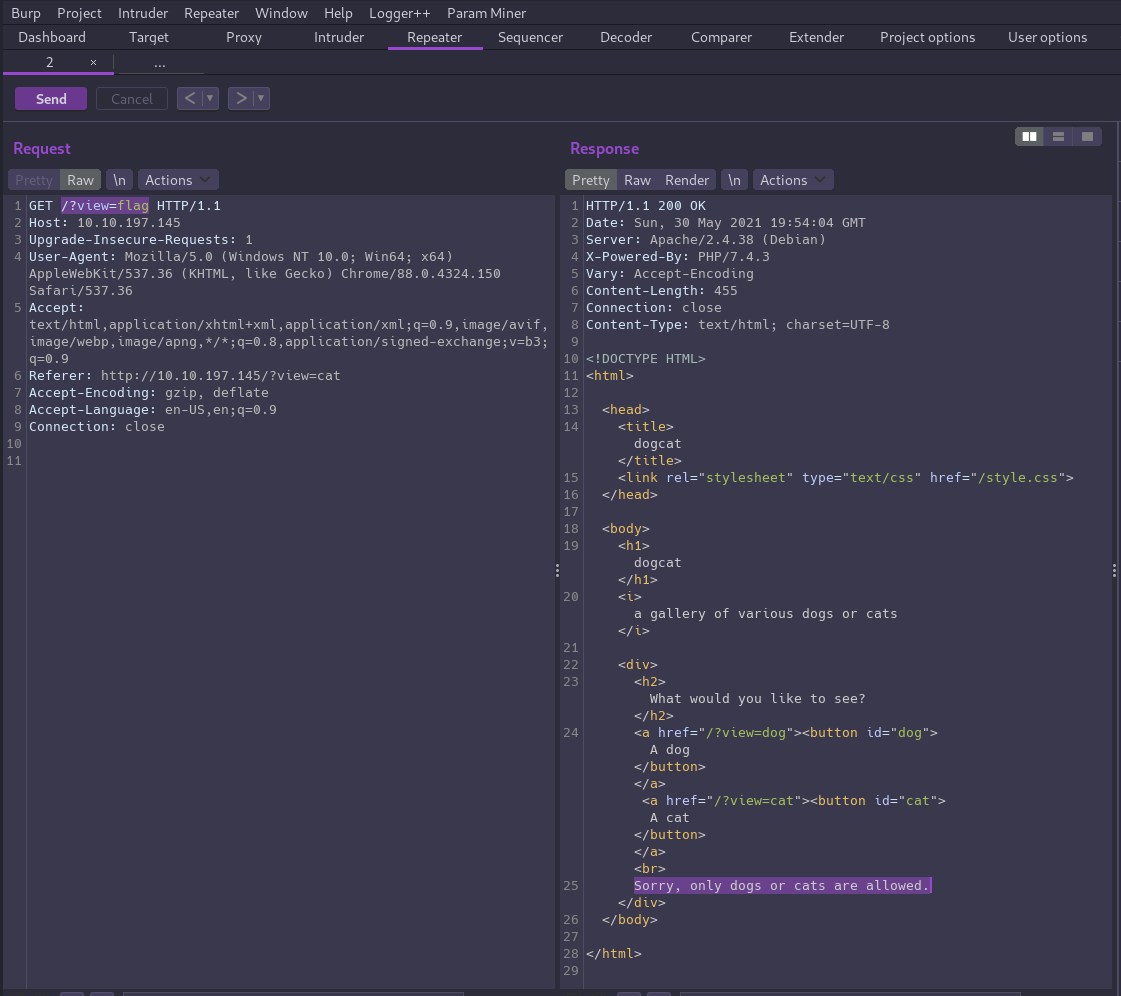Viewport: 1121px width, 996px height.
Task: Toggle non-printing \n characters in Response
Action: [x=734, y=180]
